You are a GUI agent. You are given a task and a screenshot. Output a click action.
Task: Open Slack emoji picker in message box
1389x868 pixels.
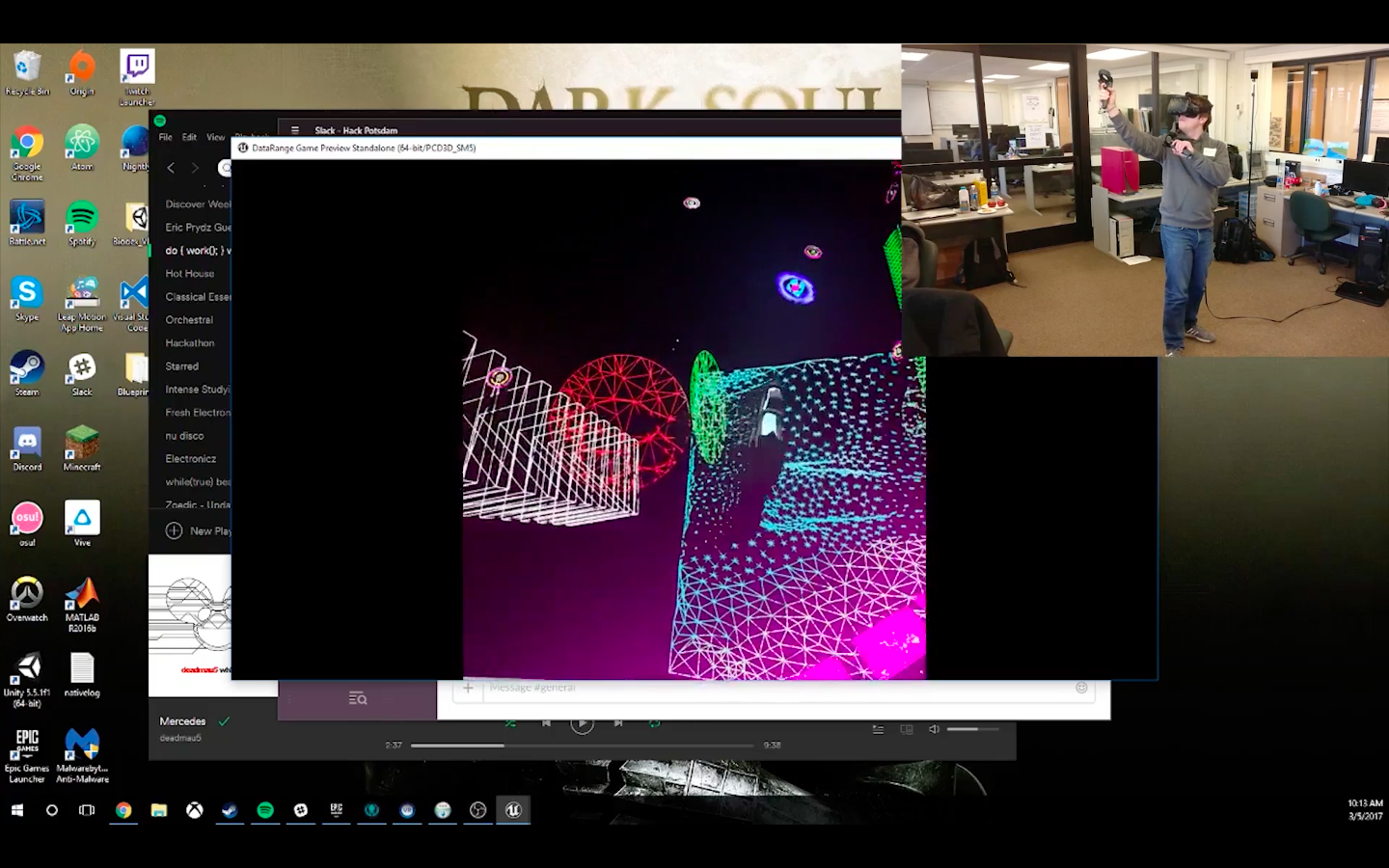(1081, 688)
